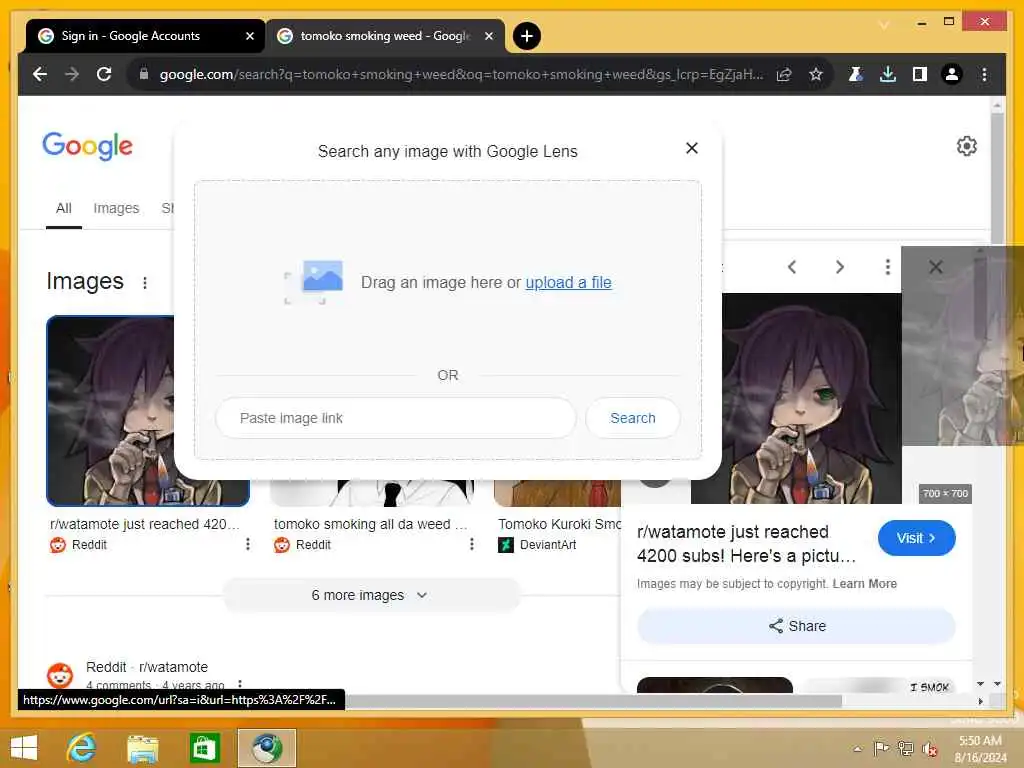Open options for tomoko smoking all da weed result

(x=472, y=544)
